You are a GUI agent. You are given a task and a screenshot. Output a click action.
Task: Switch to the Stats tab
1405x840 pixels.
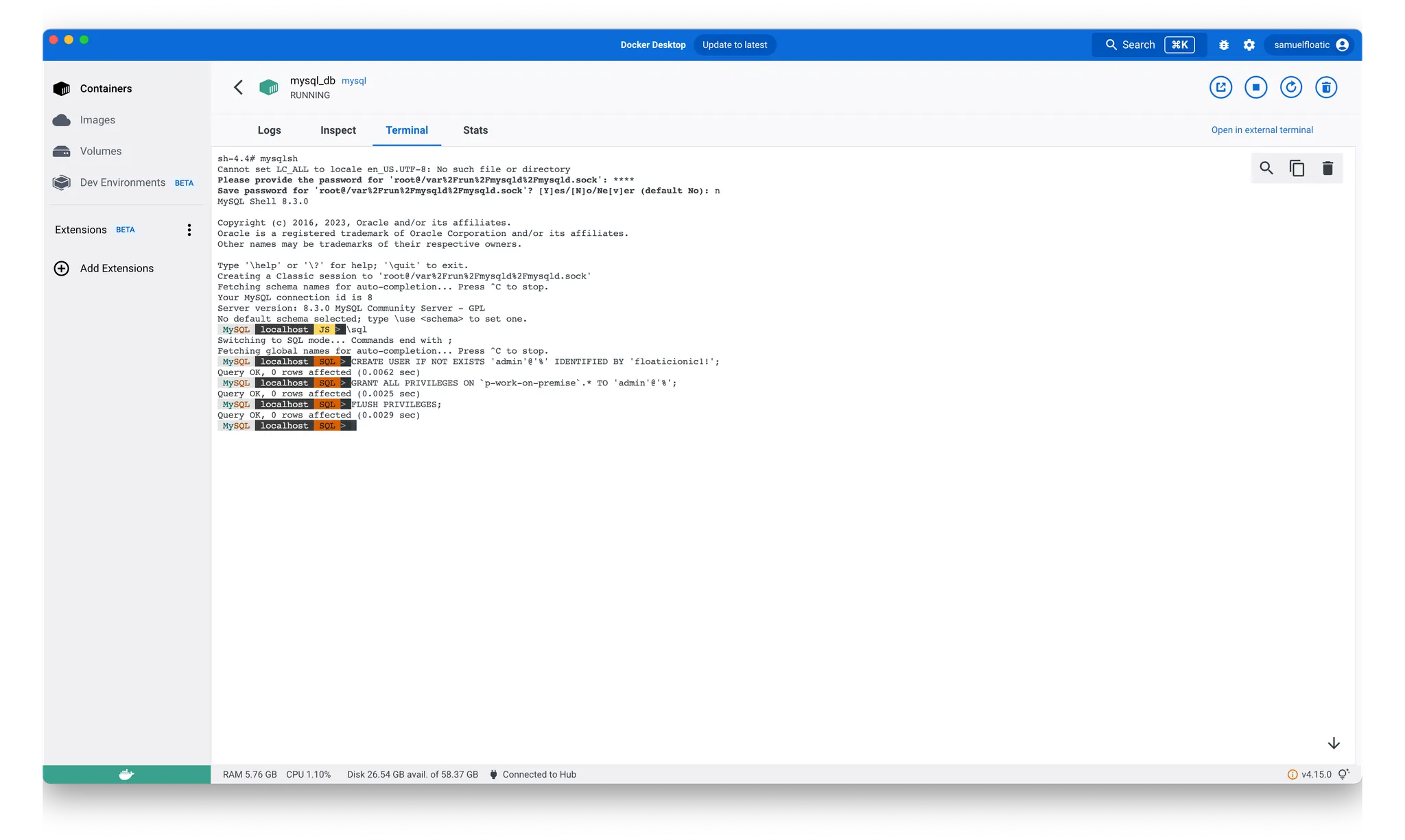coord(475,130)
